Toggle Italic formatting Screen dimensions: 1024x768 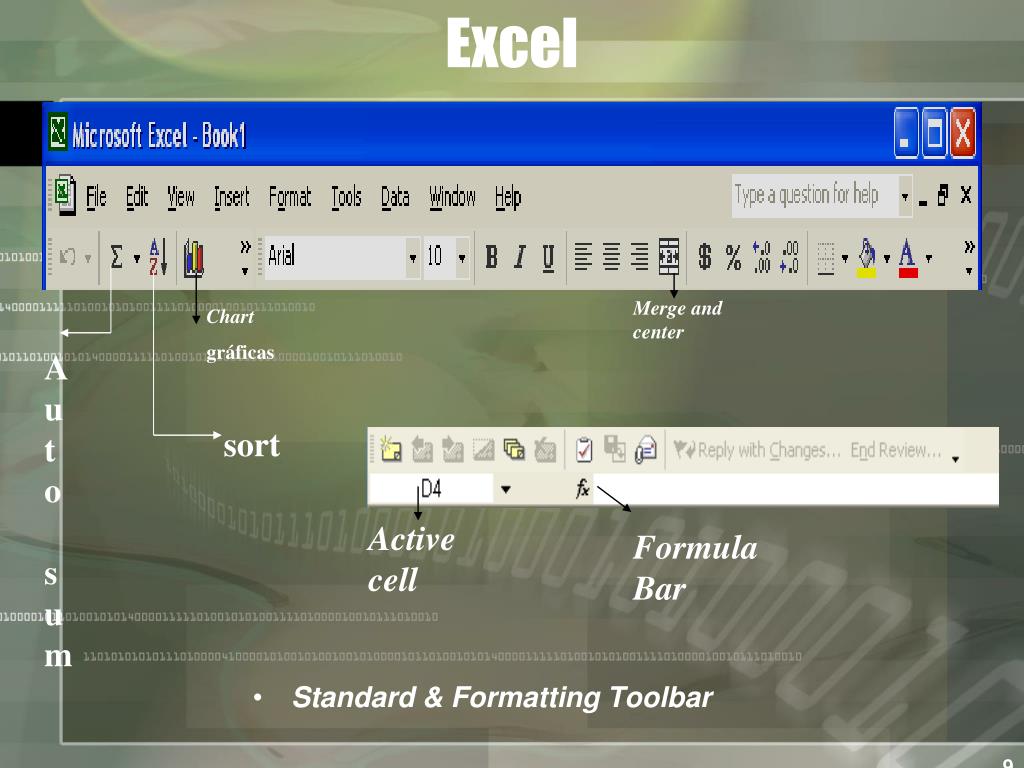point(520,257)
